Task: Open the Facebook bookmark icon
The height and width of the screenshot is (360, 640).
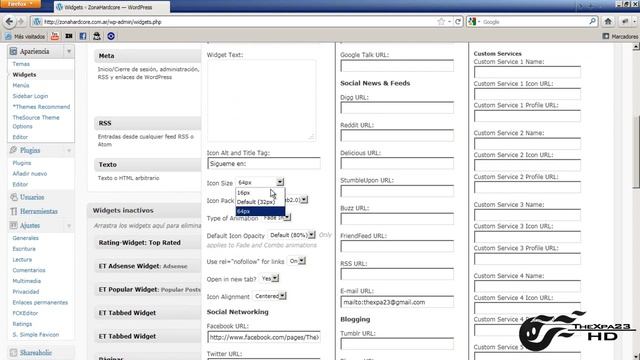Action: click(x=83, y=36)
